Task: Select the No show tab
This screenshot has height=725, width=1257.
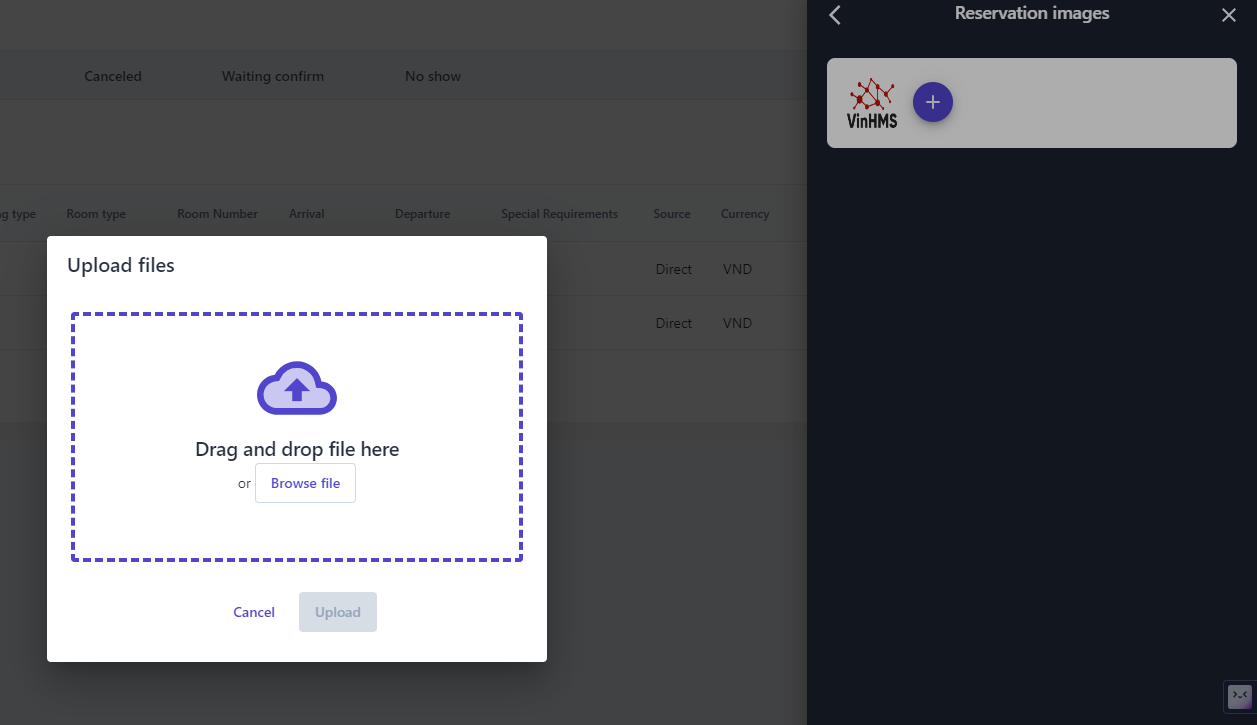Action: 433,76
